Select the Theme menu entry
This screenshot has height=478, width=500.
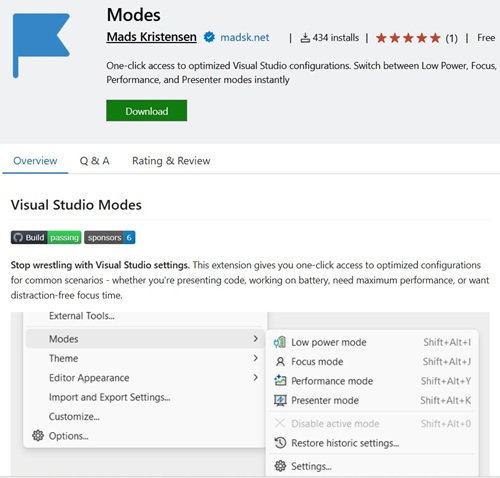tap(145, 358)
